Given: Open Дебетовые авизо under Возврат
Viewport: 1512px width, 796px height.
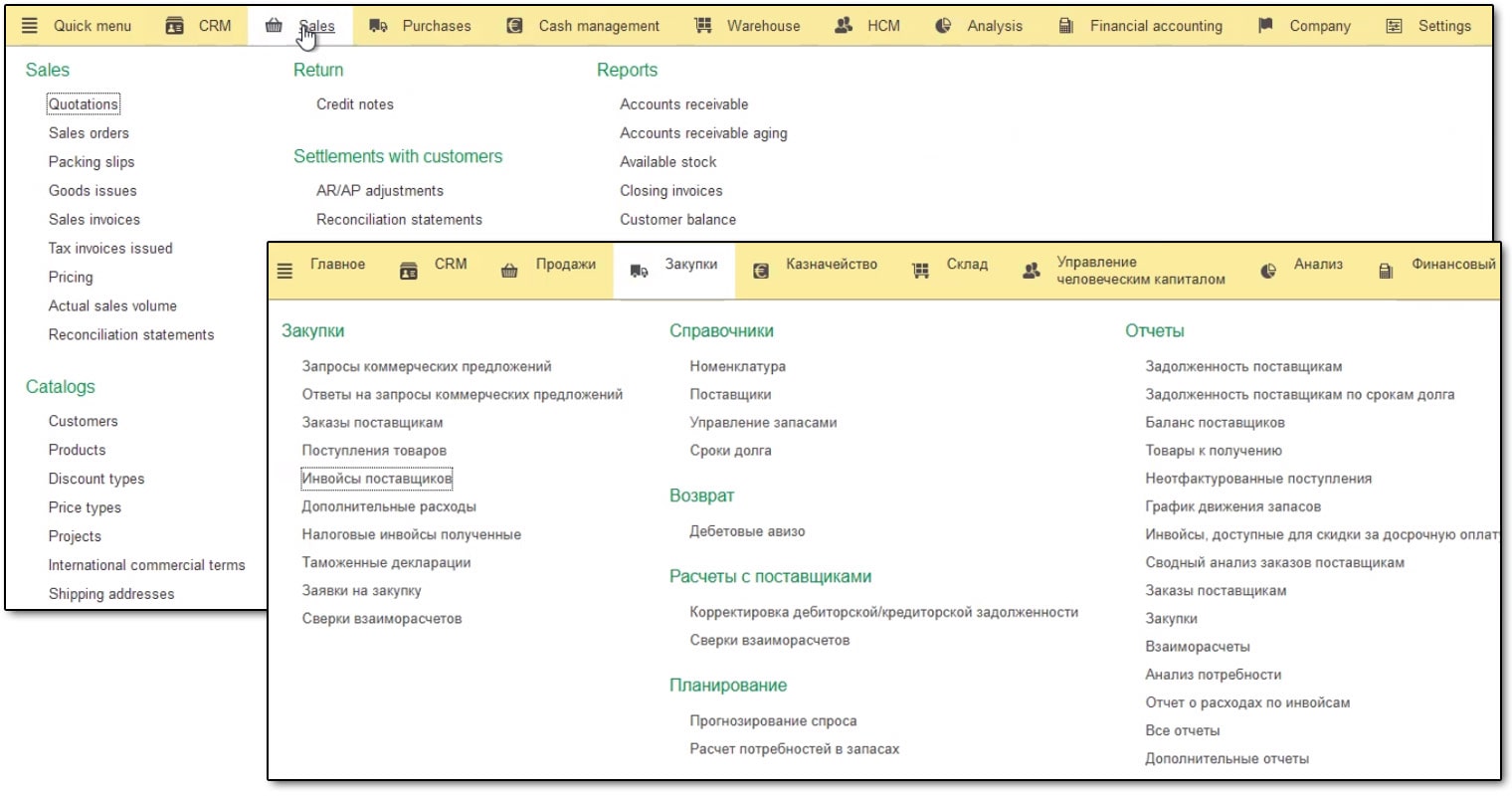Looking at the screenshot, I should 747,531.
